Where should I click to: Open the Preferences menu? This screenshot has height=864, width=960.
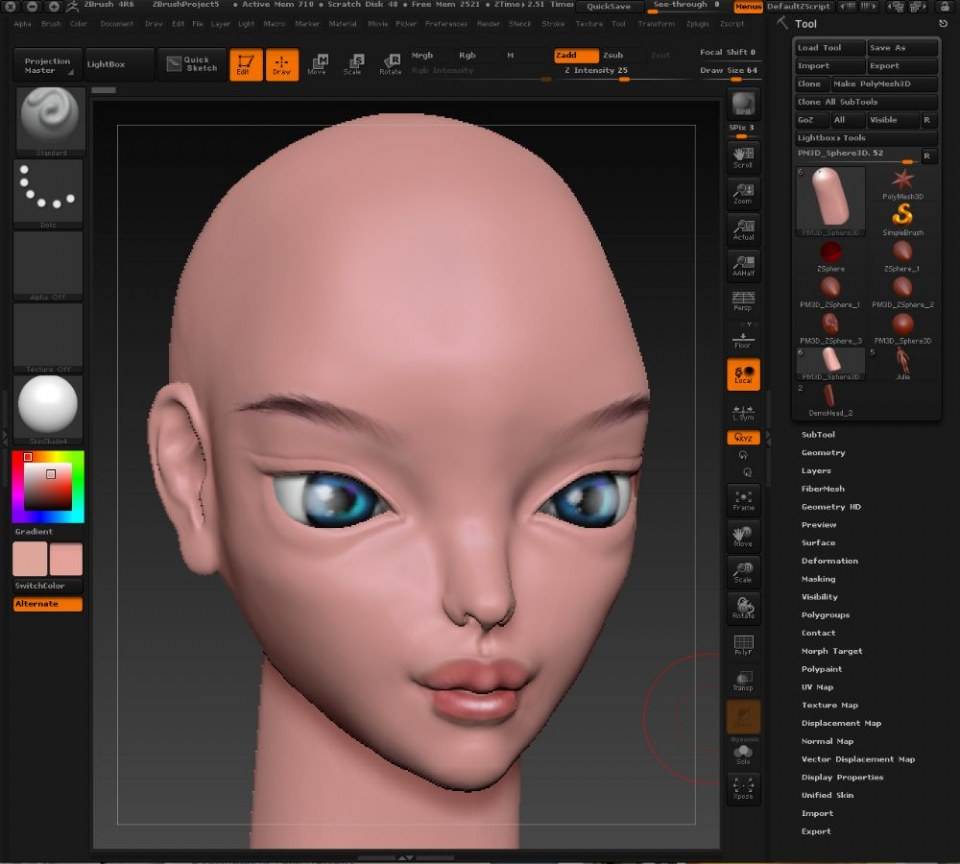(x=446, y=24)
